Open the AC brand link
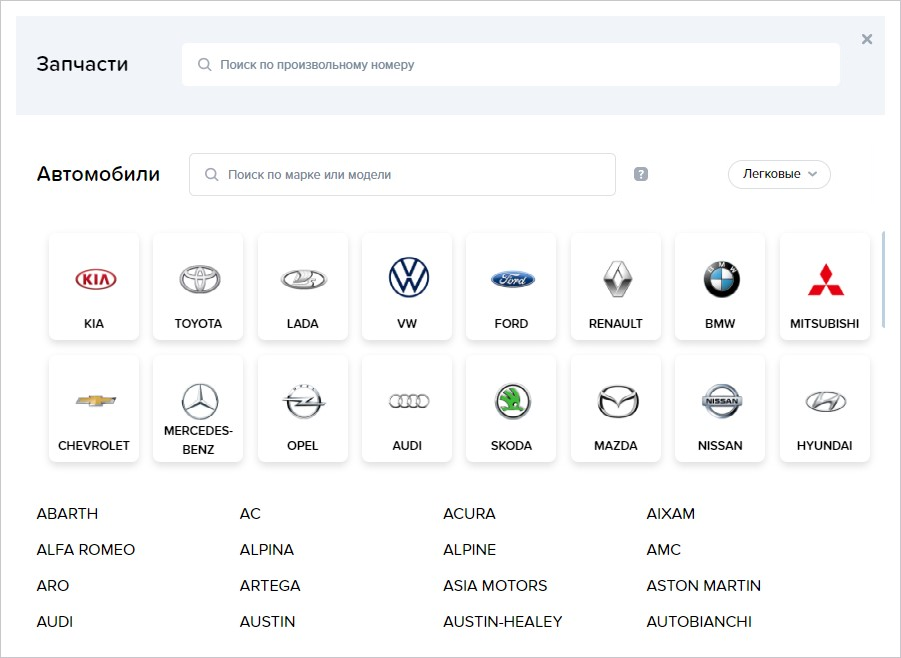Image resolution: width=901 pixels, height=658 pixels. pyautogui.click(x=250, y=513)
